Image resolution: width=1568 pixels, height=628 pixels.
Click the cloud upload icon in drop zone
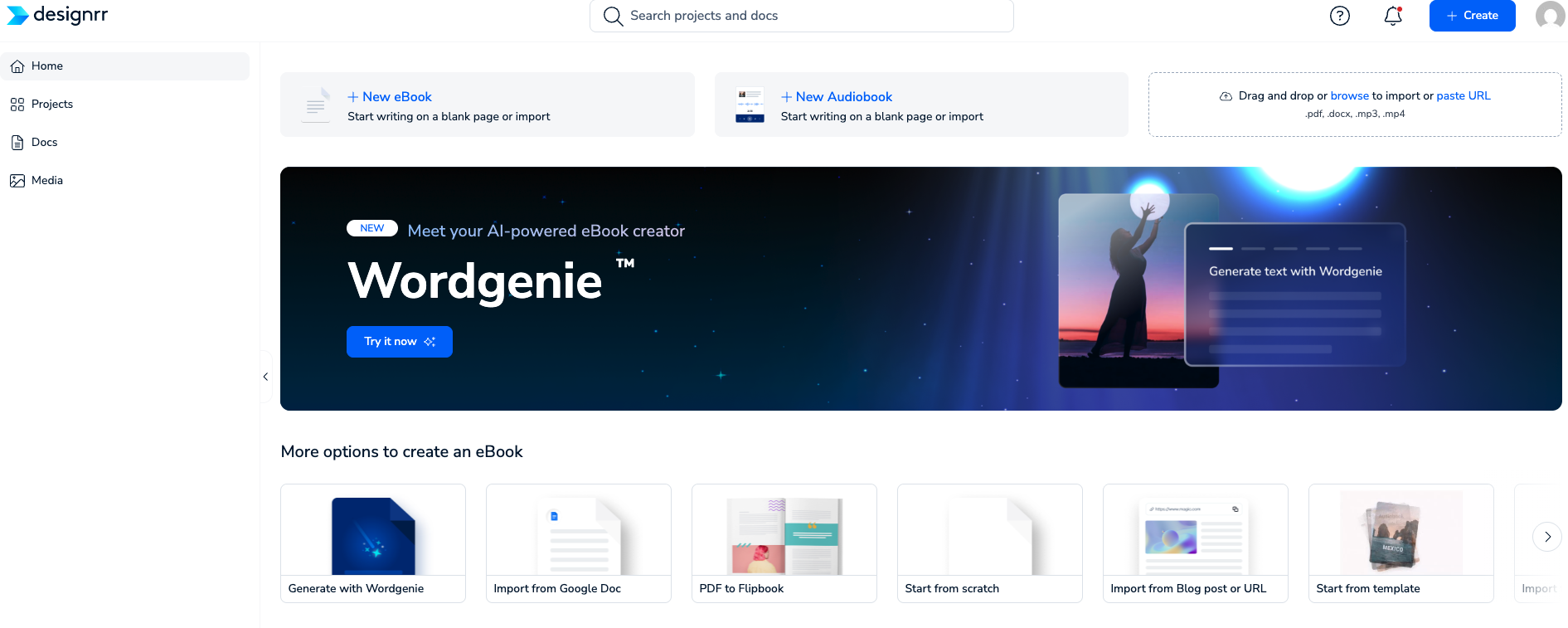[1226, 96]
